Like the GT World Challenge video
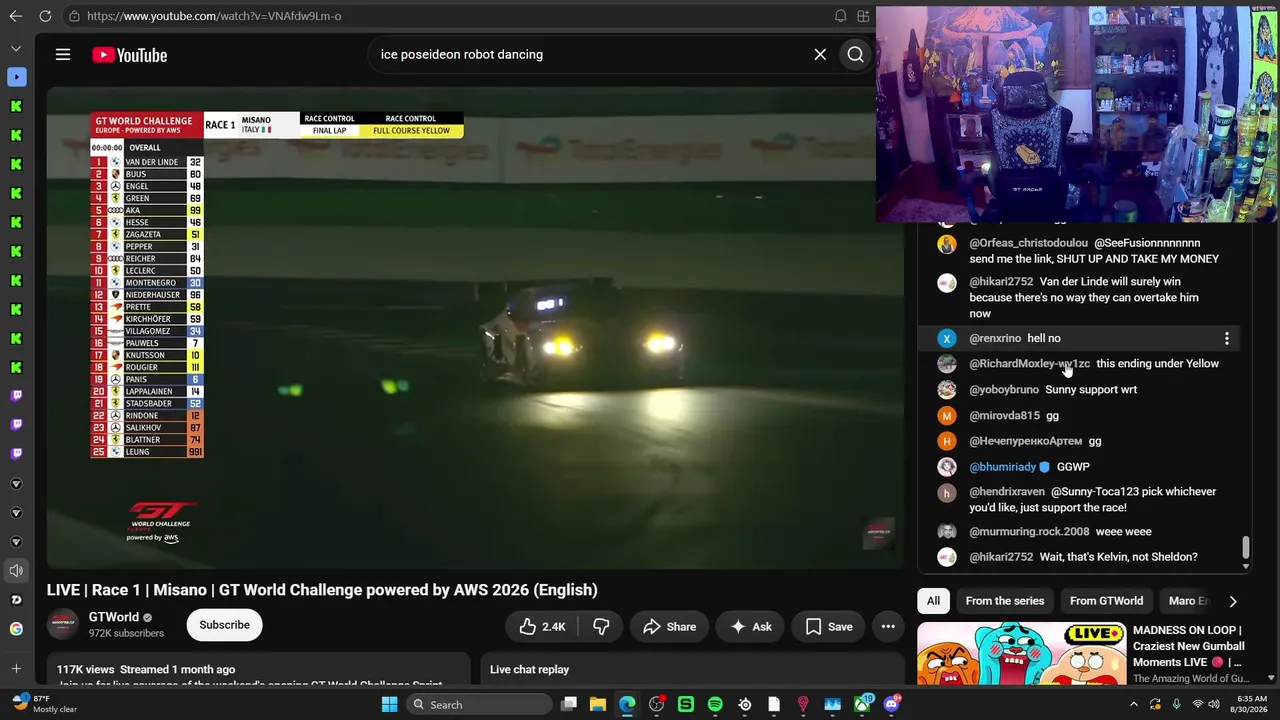Screen dimensions: 1280x720 tap(543, 627)
